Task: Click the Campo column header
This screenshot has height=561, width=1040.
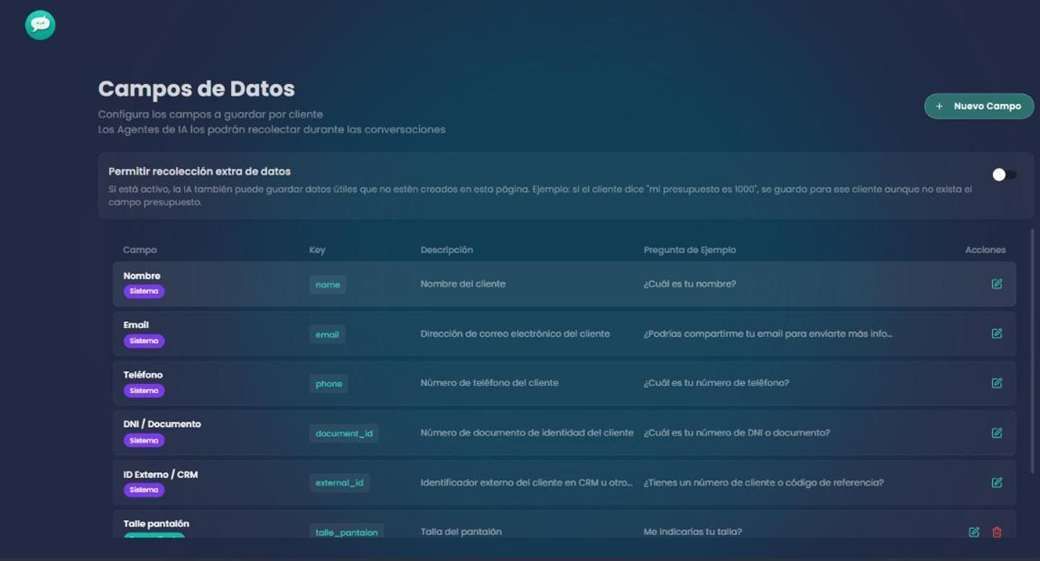Action: coord(140,250)
